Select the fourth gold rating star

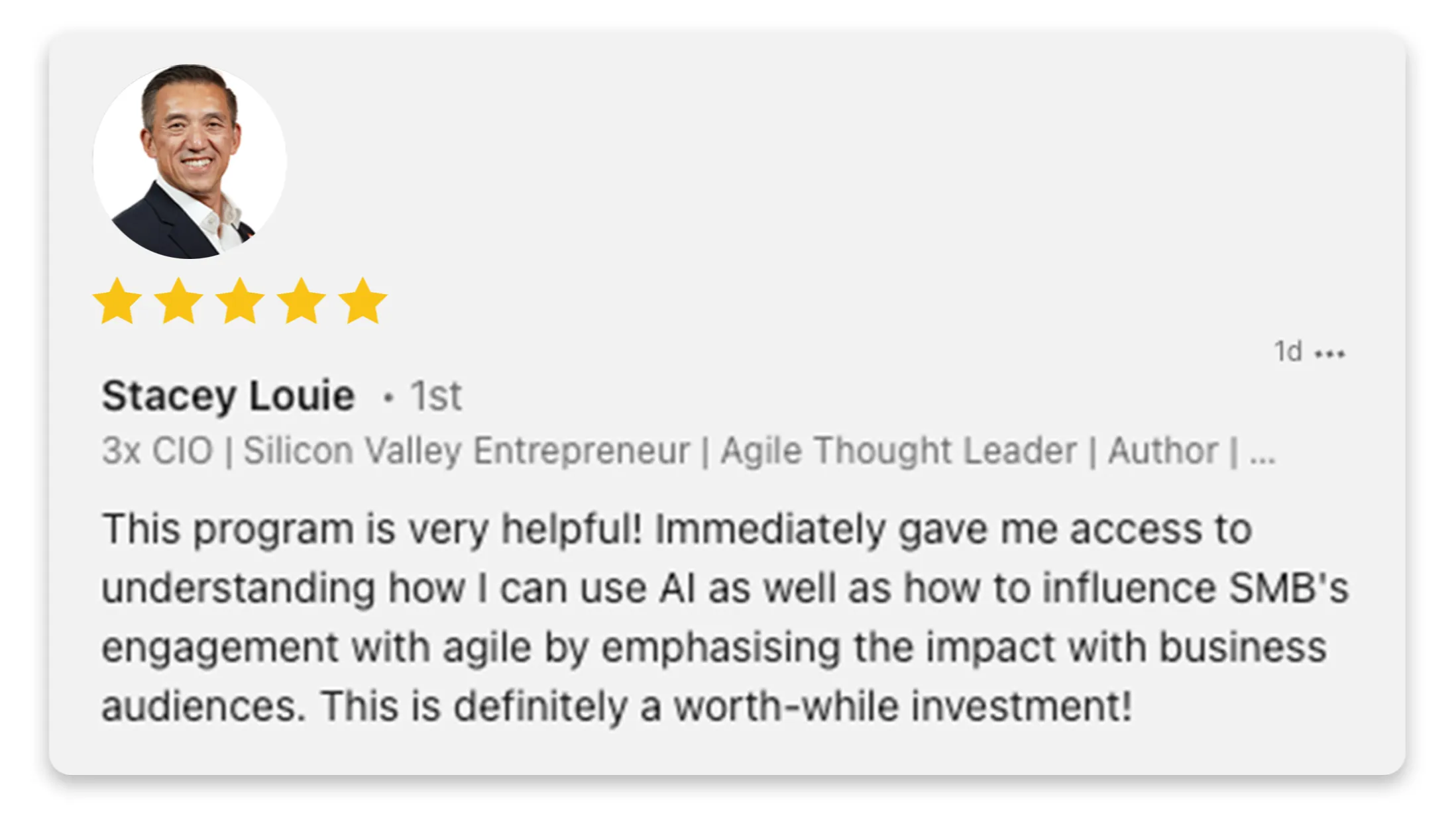302,301
